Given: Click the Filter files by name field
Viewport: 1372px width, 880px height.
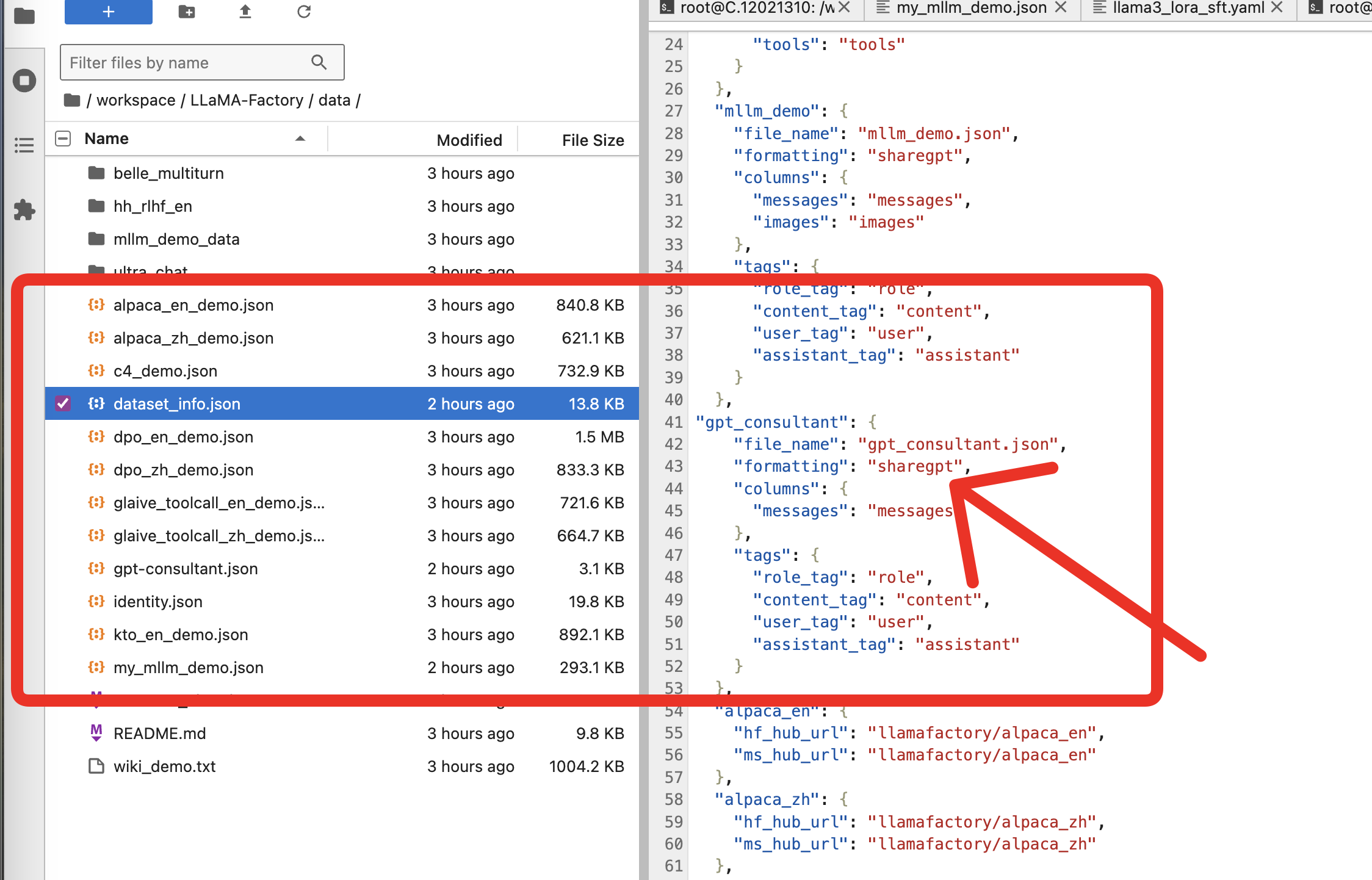Looking at the screenshot, I should click(x=189, y=62).
